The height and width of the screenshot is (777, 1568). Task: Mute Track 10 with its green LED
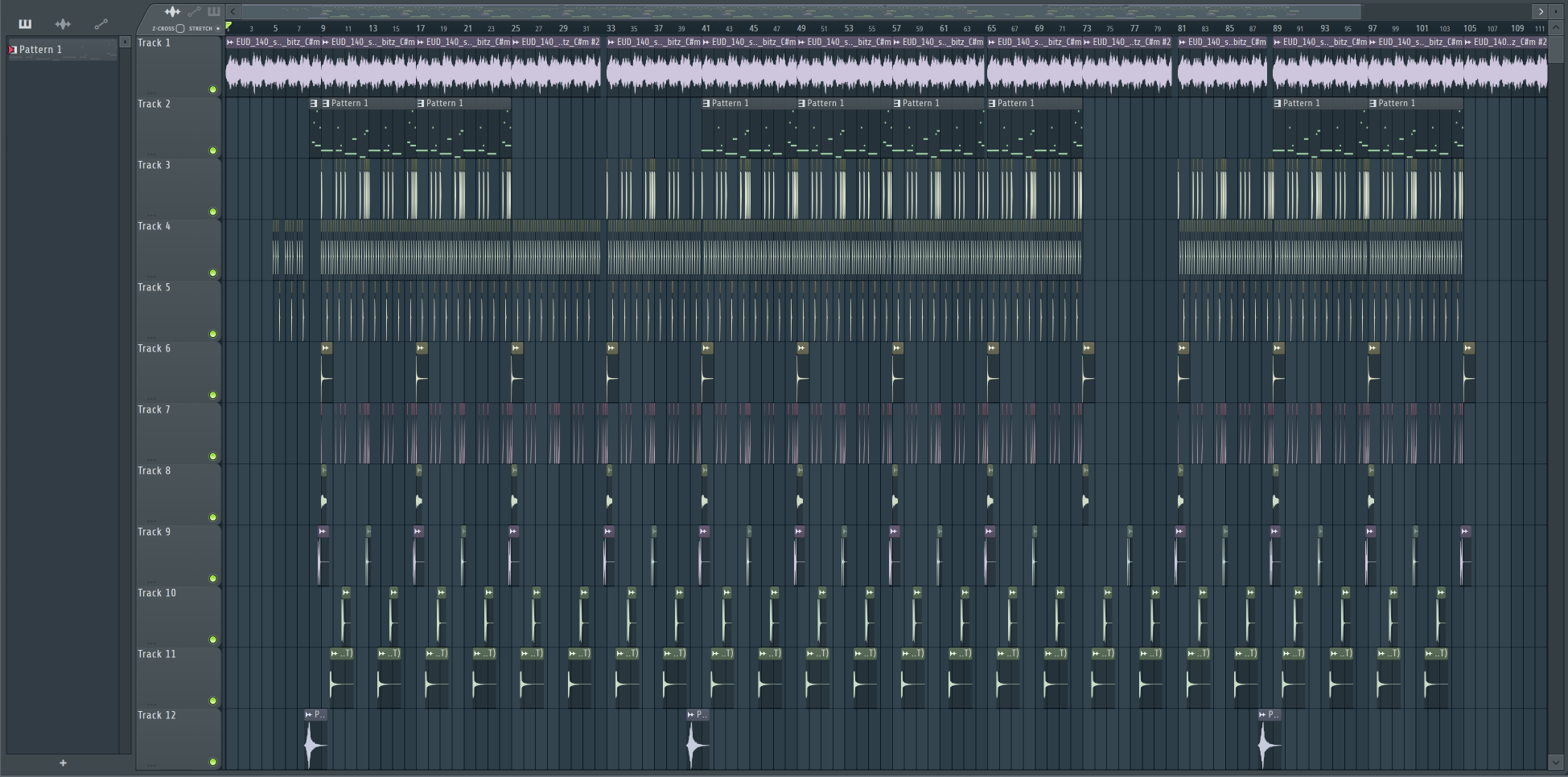pos(213,639)
